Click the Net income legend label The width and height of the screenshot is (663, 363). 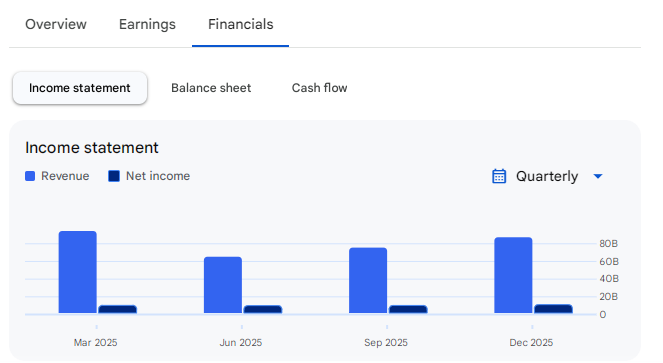tap(158, 176)
